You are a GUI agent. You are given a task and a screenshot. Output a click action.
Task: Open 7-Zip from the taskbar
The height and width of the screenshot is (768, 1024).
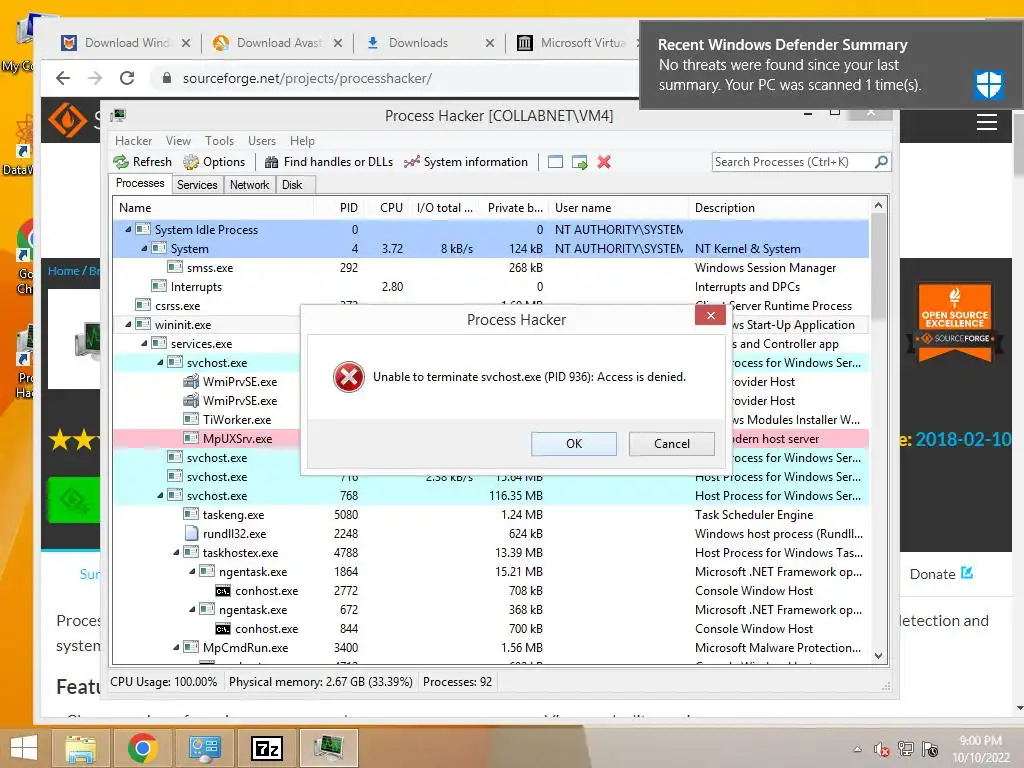point(267,747)
